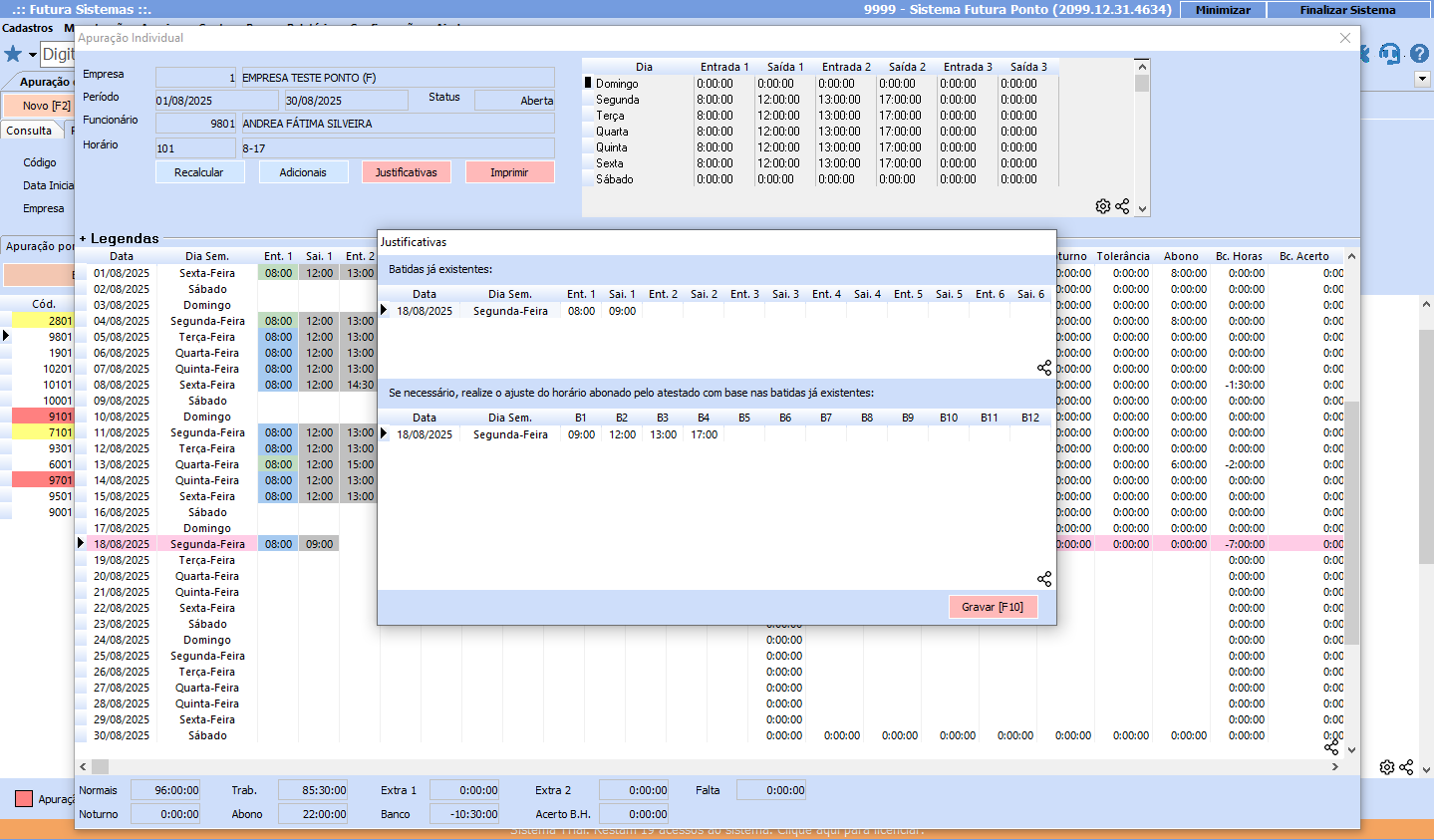Image resolution: width=1434 pixels, height=840 pixels.
Task: Open the Cadastros menu
Action: pyautogui.click(x=28, y=28)
